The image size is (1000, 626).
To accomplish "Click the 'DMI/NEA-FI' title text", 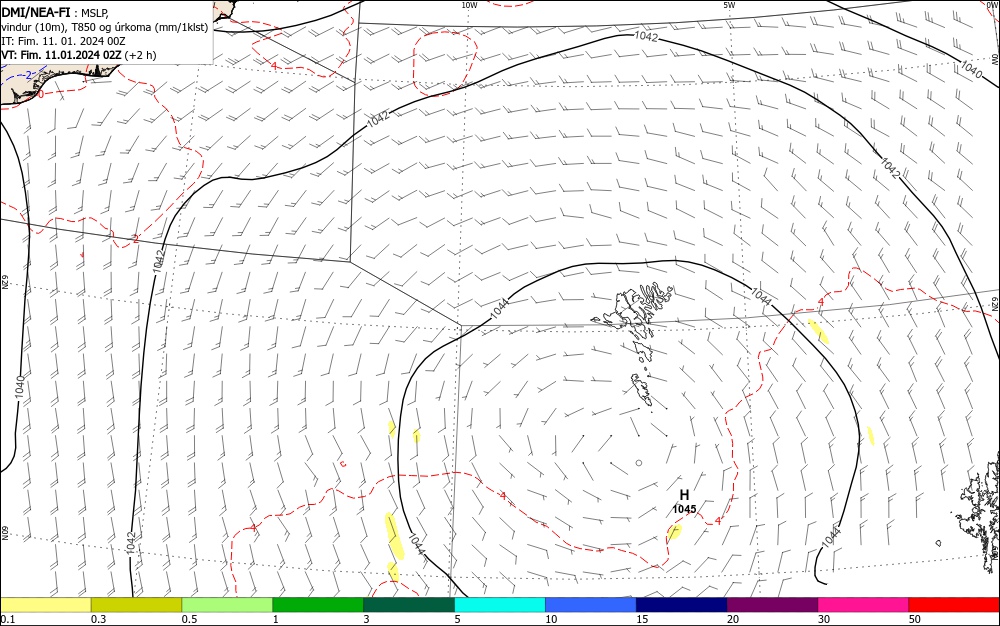I will click(36, 12).
